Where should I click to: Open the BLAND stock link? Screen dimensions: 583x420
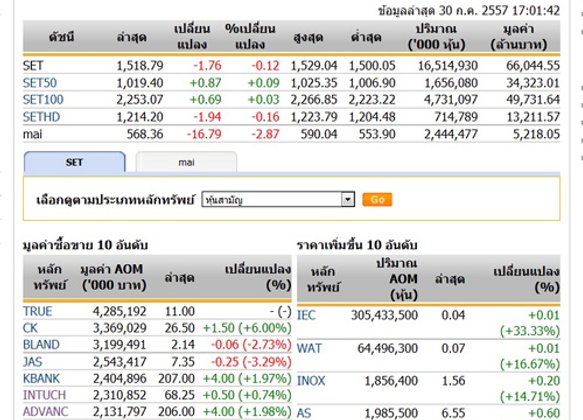point(41,345)
